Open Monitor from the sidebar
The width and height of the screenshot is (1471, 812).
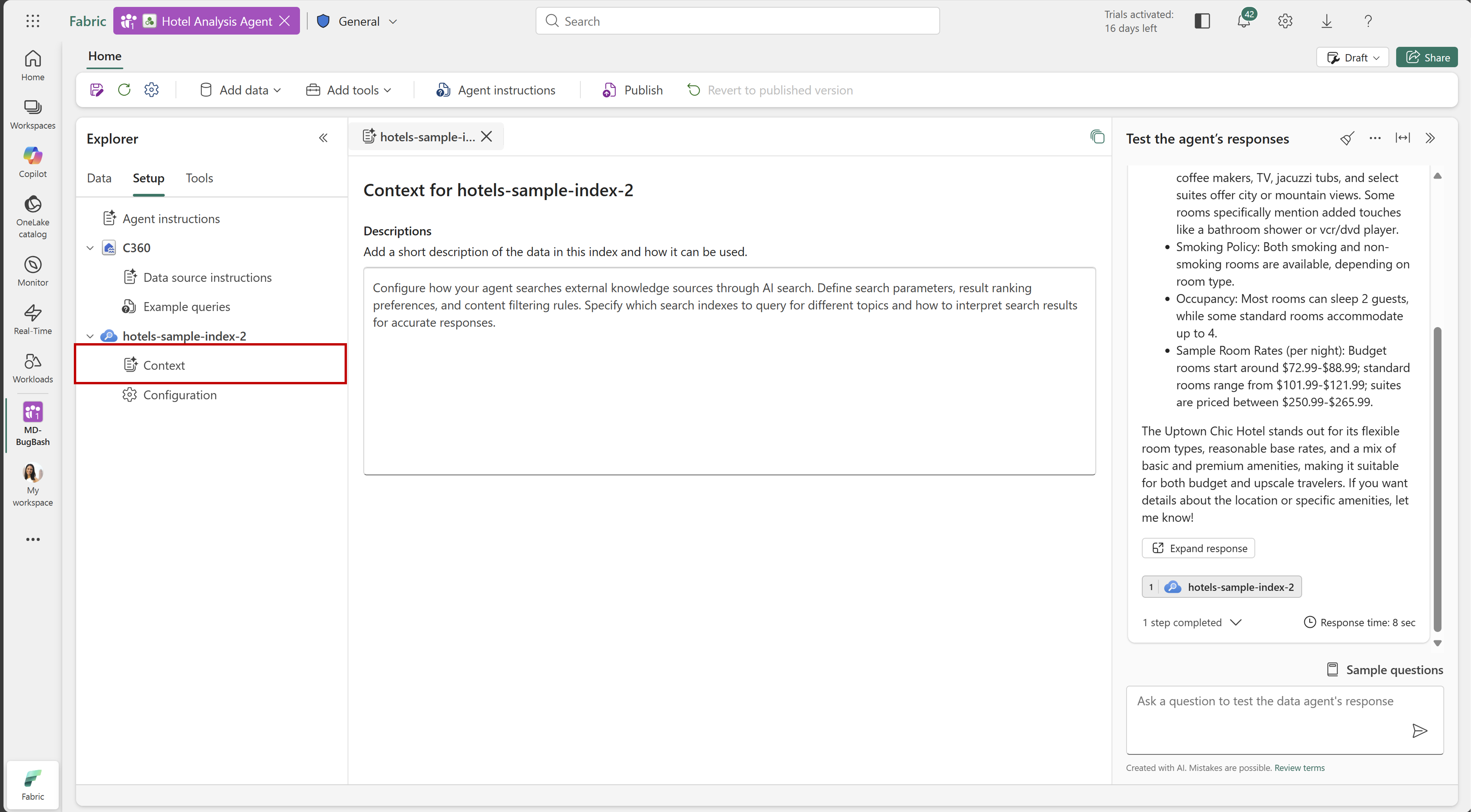[x=32, y=271]
